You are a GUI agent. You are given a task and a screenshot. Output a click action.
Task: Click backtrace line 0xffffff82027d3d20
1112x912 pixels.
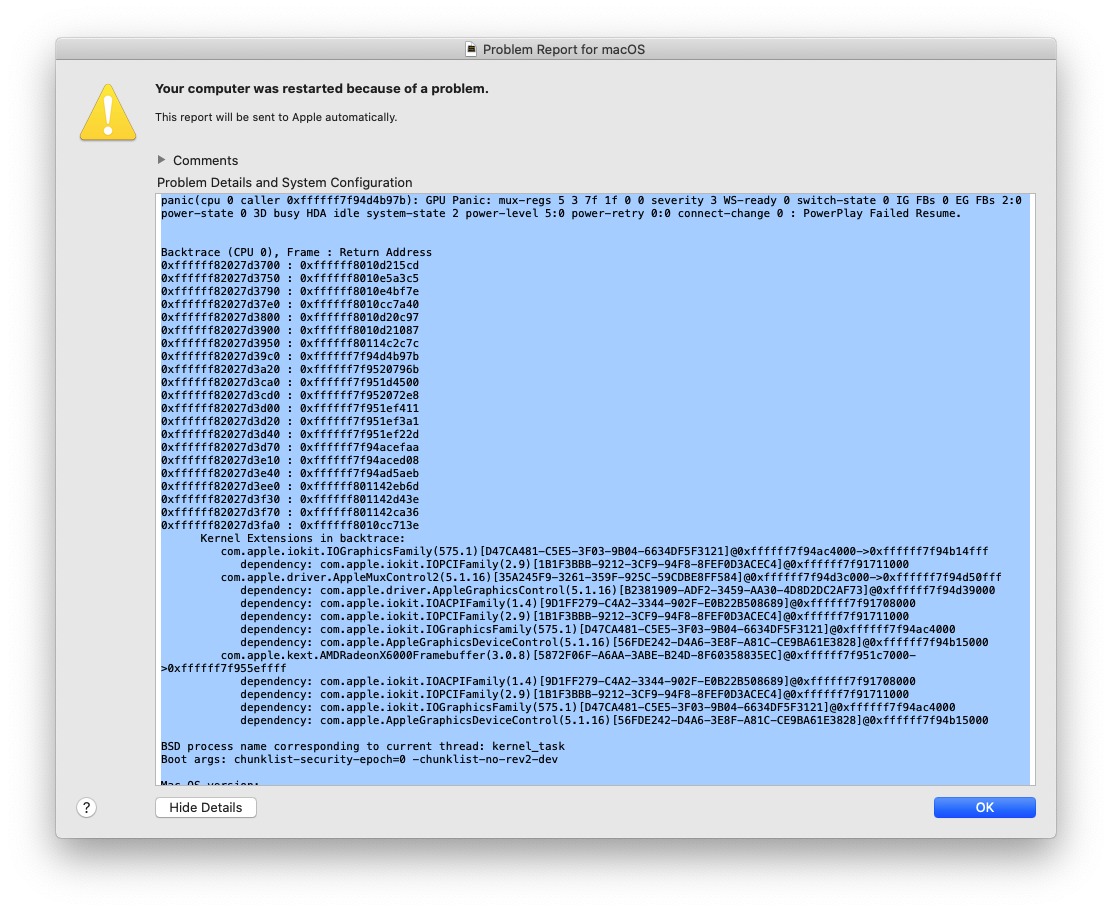click(x=290, y=421)
